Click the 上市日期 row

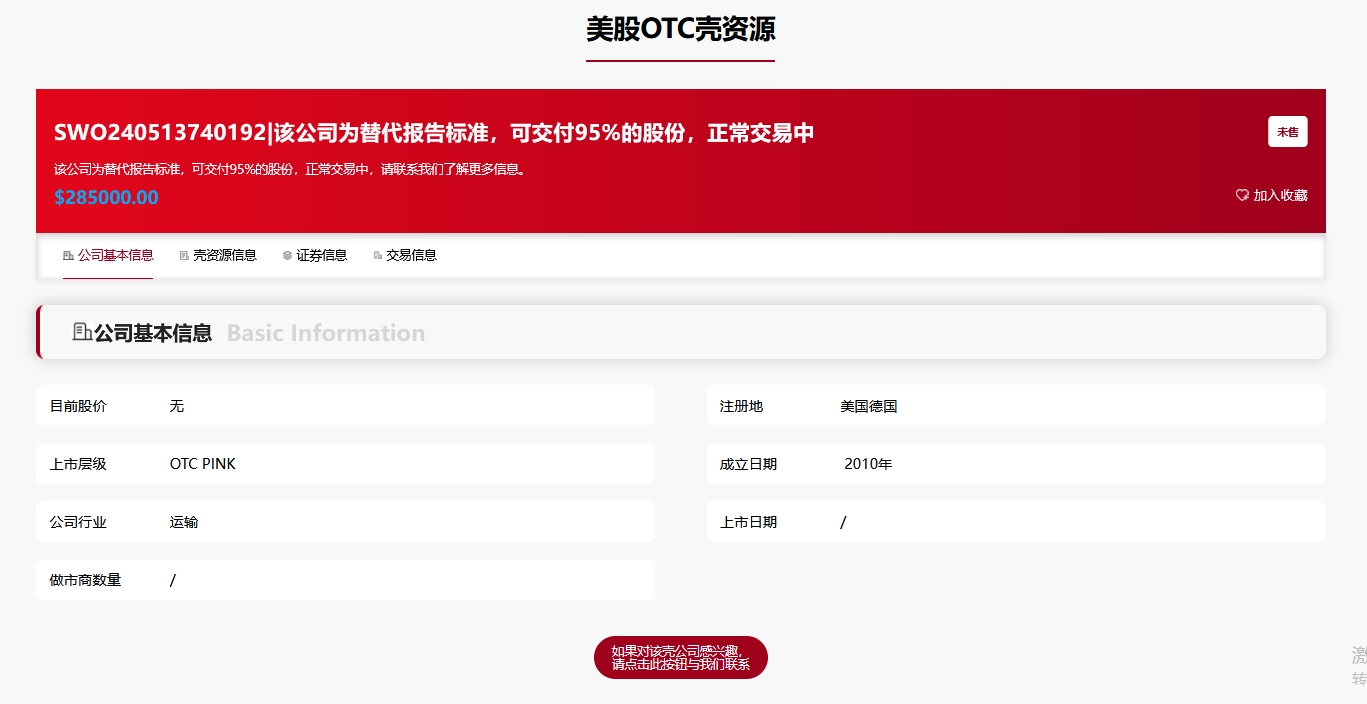click(1016, 522)
